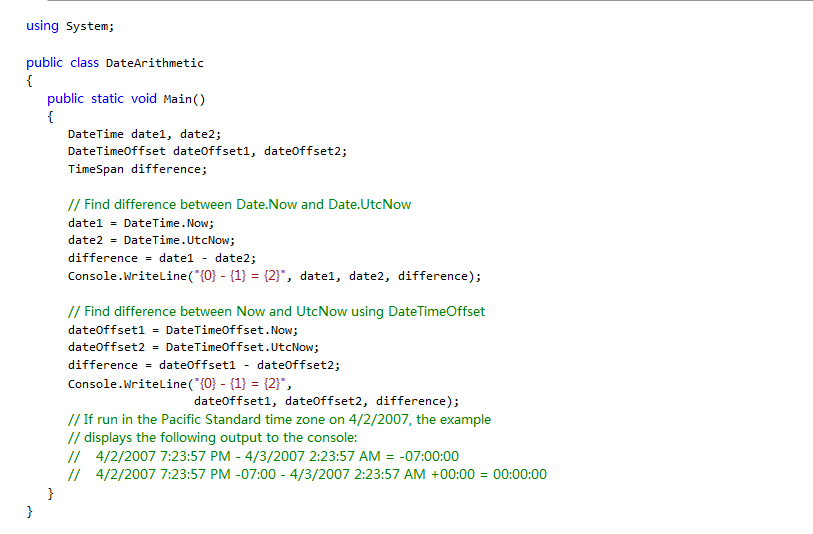Click the first Console.WriteLine call
This screenshot has height=534, width=813.
pyautogui.click(x=274, y=276)
